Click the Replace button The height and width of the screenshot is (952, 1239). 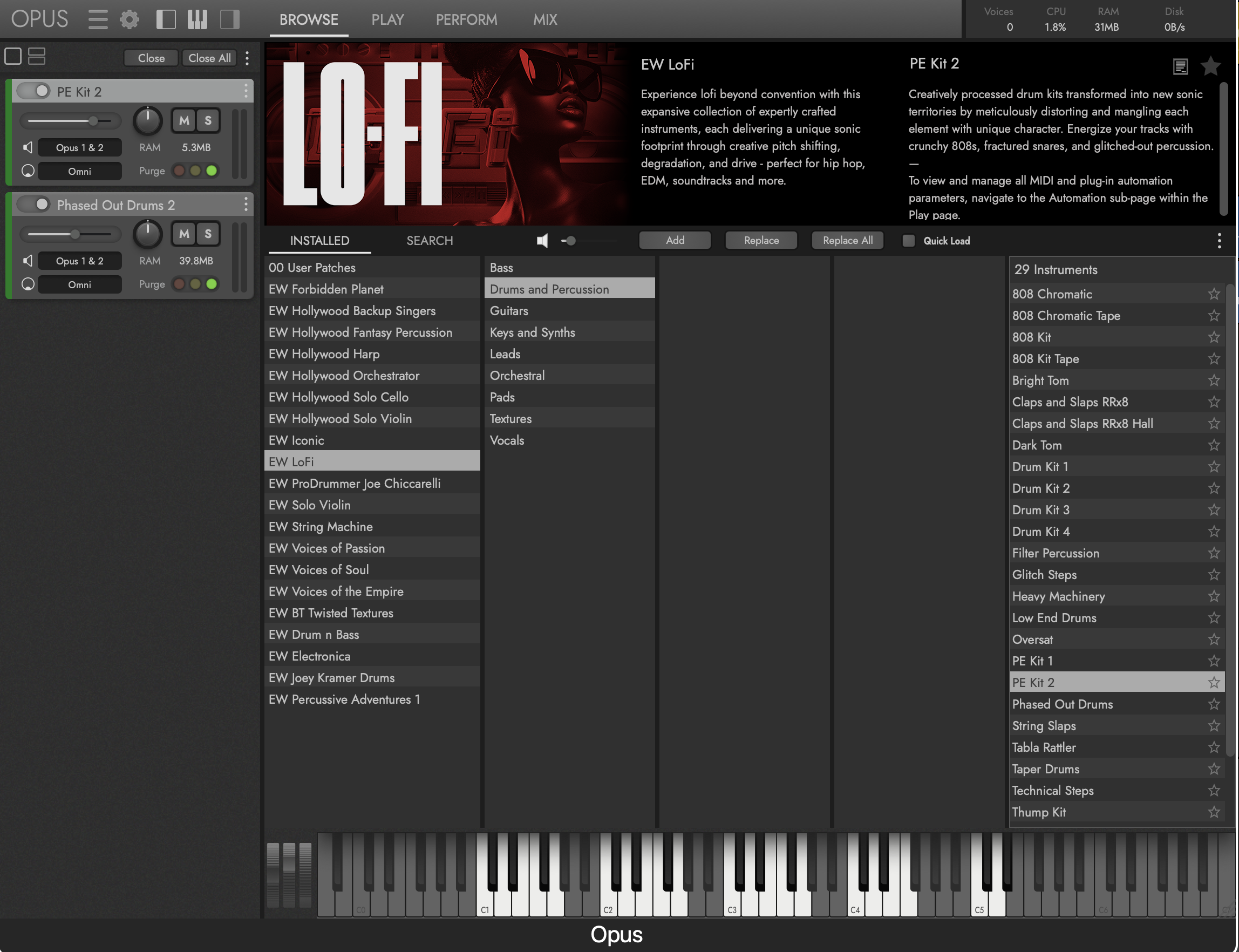[x=761, y=240]
